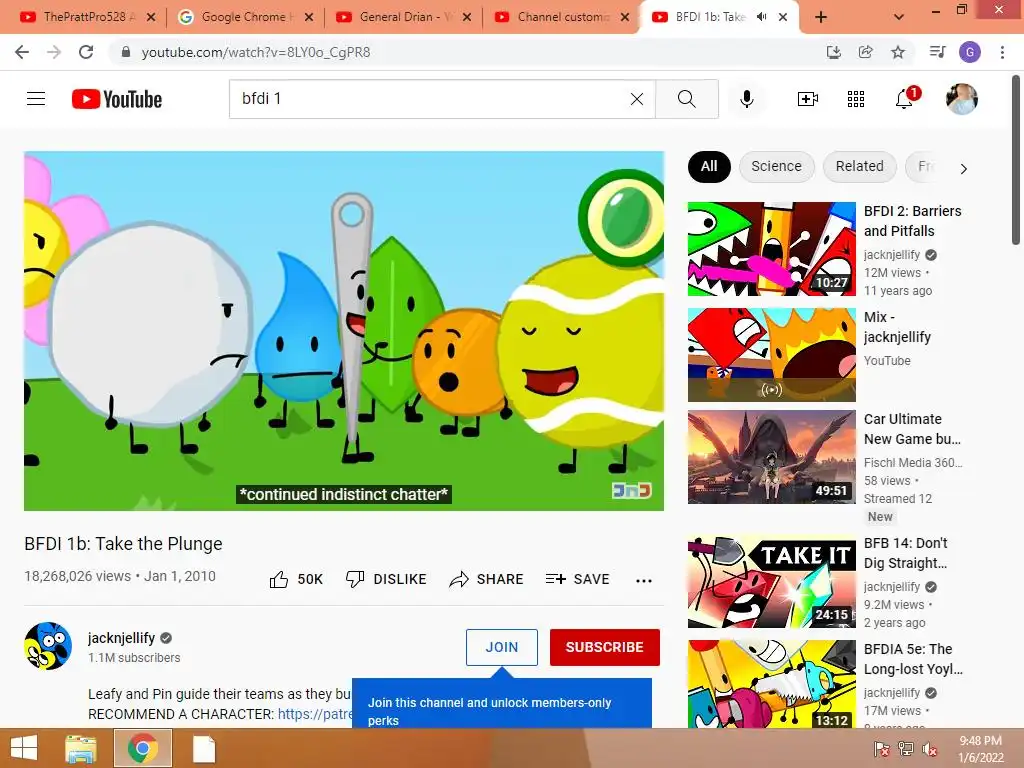Save the video to a playlist
Image resolution: width=1024 pixels, height=768 pixels.
pos(577,579)
